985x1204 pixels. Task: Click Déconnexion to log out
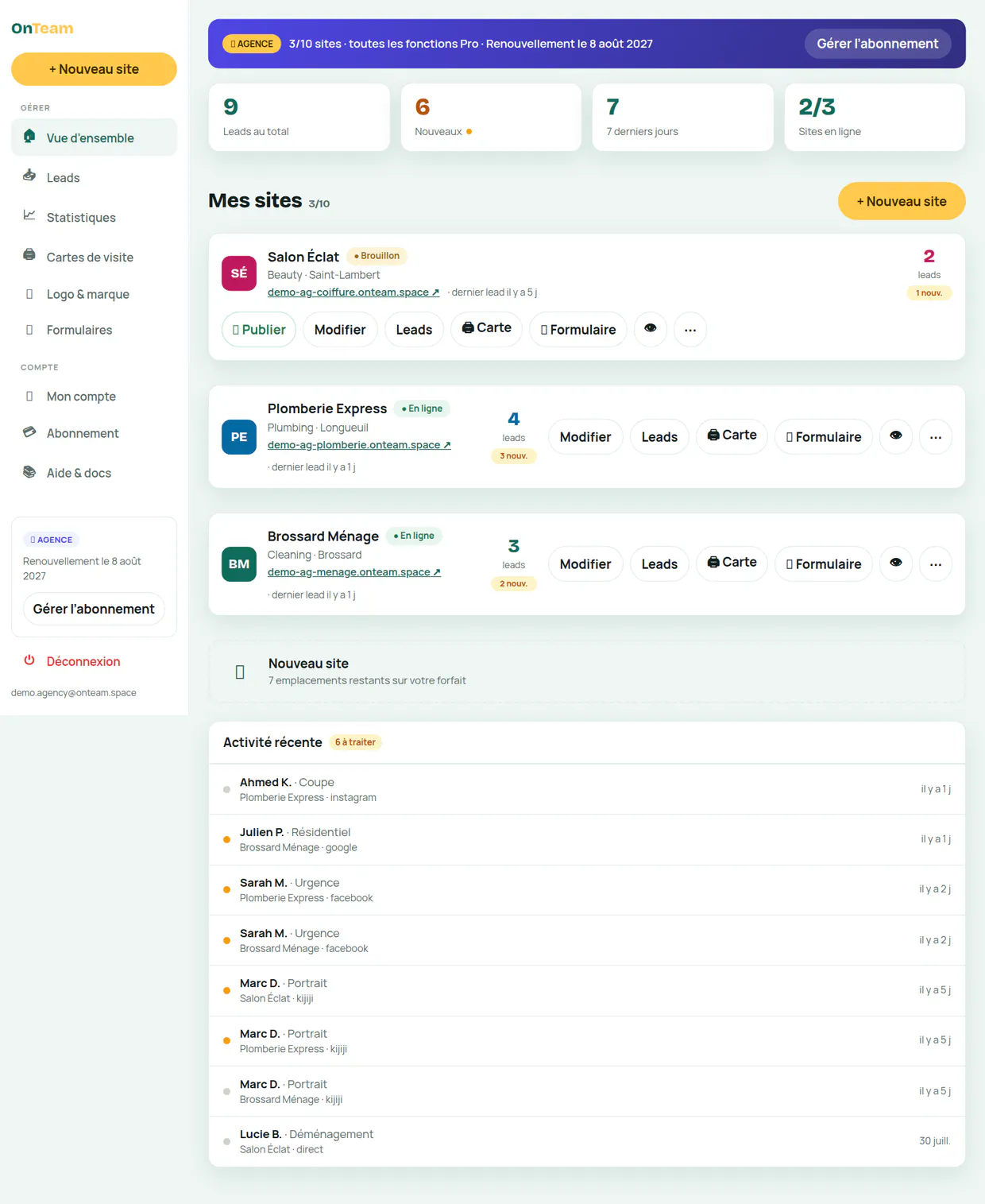tap(94, 661)
